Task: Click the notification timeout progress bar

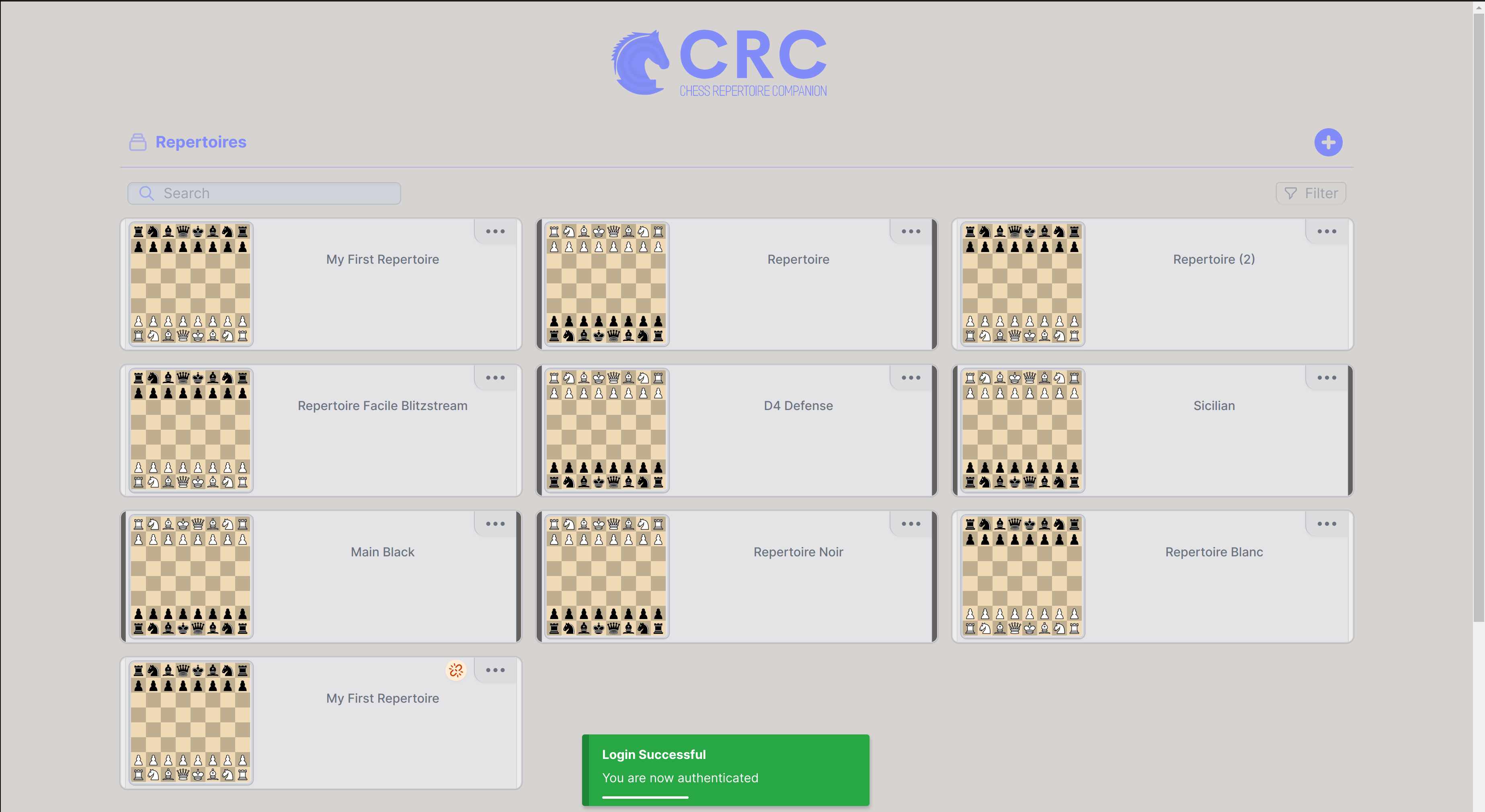Action: [x=645, y=798]
